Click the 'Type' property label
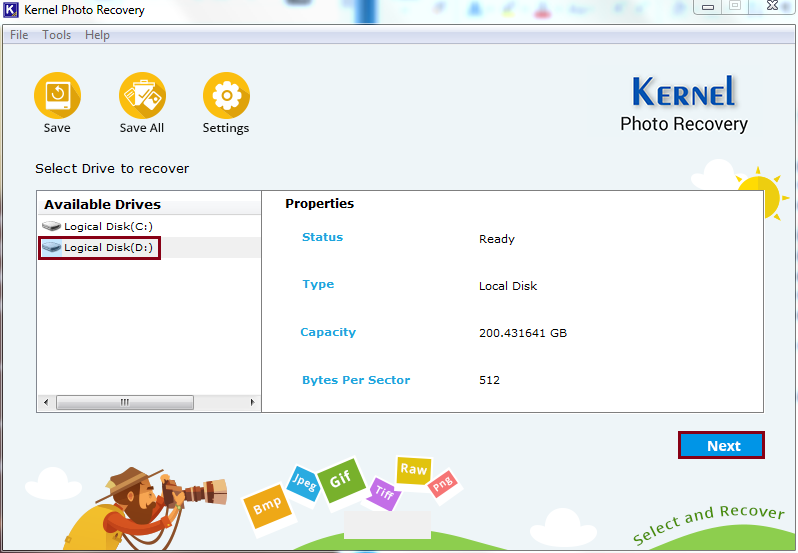 318,284
